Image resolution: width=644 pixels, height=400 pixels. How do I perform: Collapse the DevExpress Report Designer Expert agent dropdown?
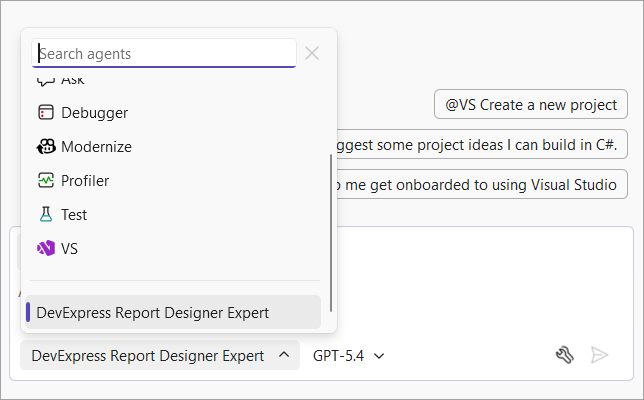(160, 355)
